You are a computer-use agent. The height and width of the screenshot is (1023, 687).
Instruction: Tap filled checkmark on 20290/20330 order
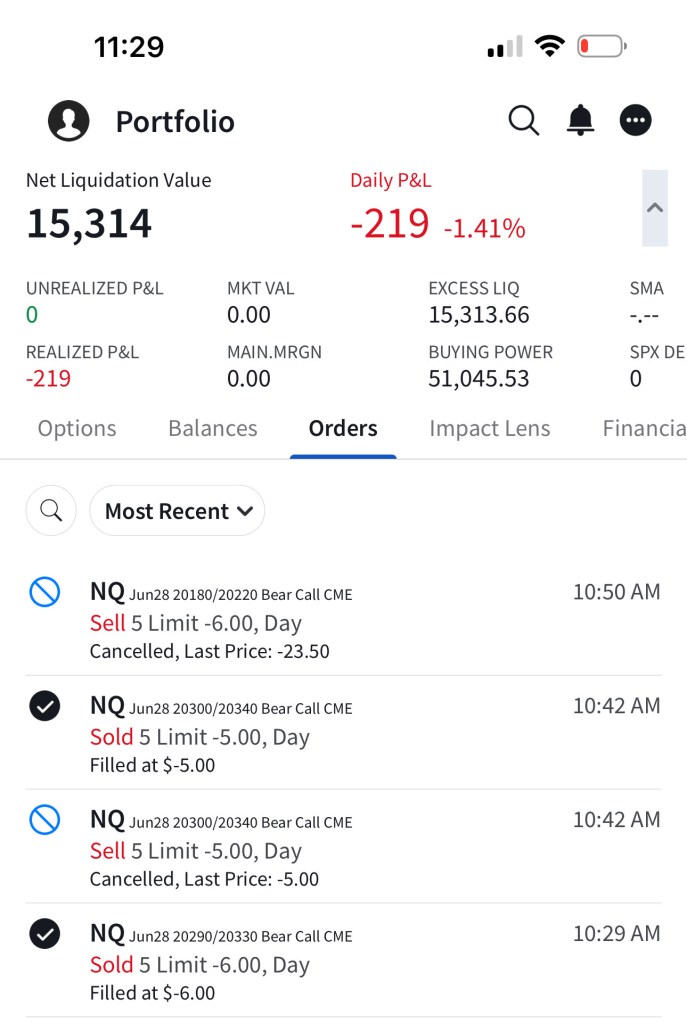[45, 935]
